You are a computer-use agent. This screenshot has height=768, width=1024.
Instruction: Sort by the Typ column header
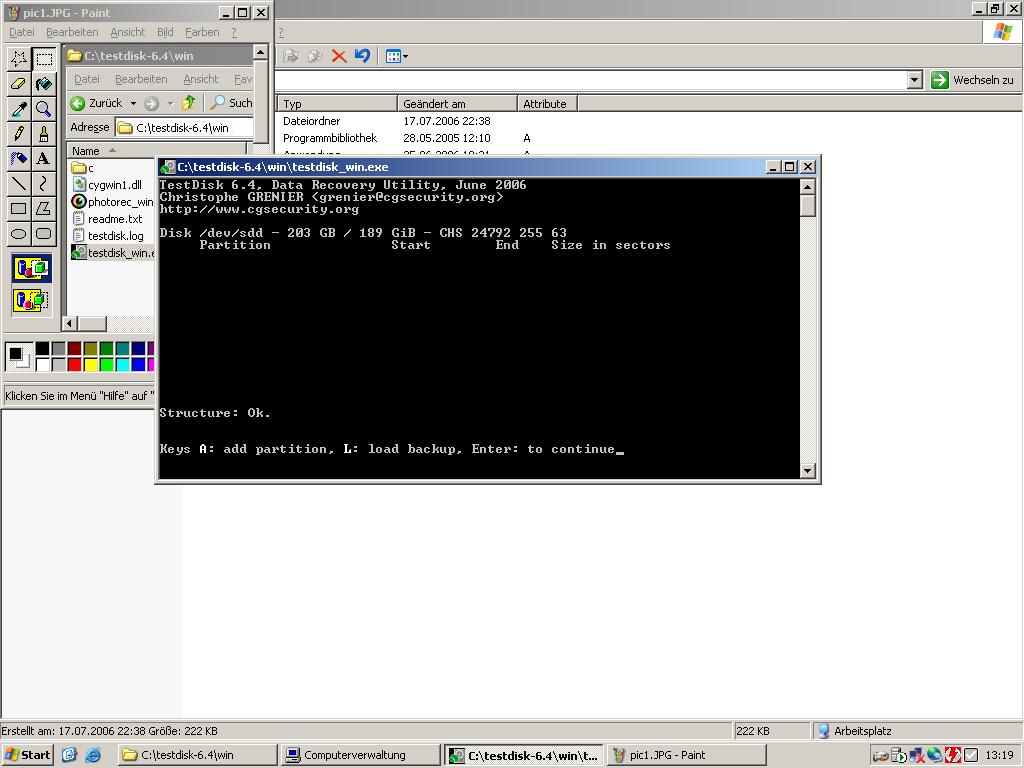tap(337, 104)
